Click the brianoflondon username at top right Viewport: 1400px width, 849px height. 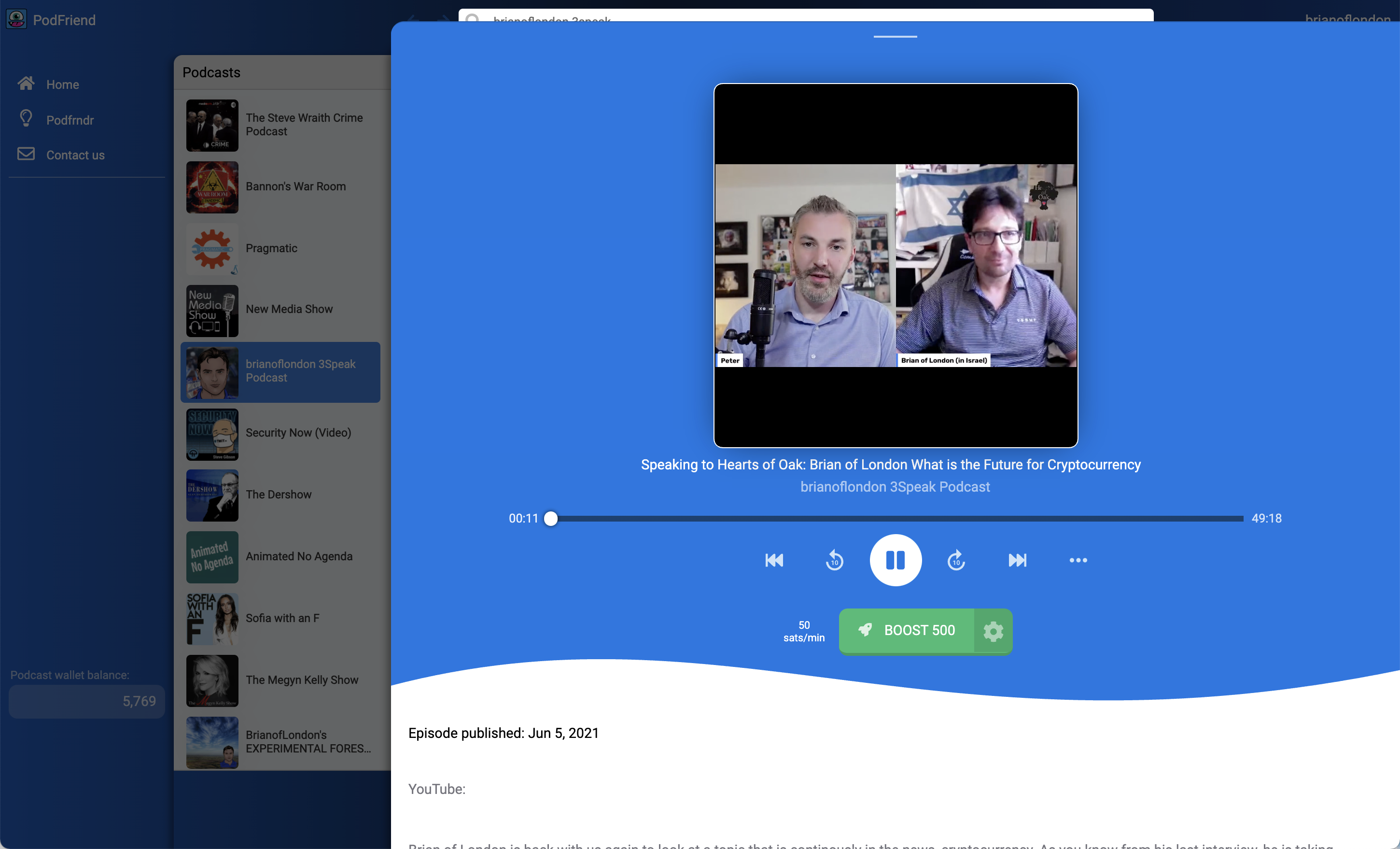(1347, 18)
